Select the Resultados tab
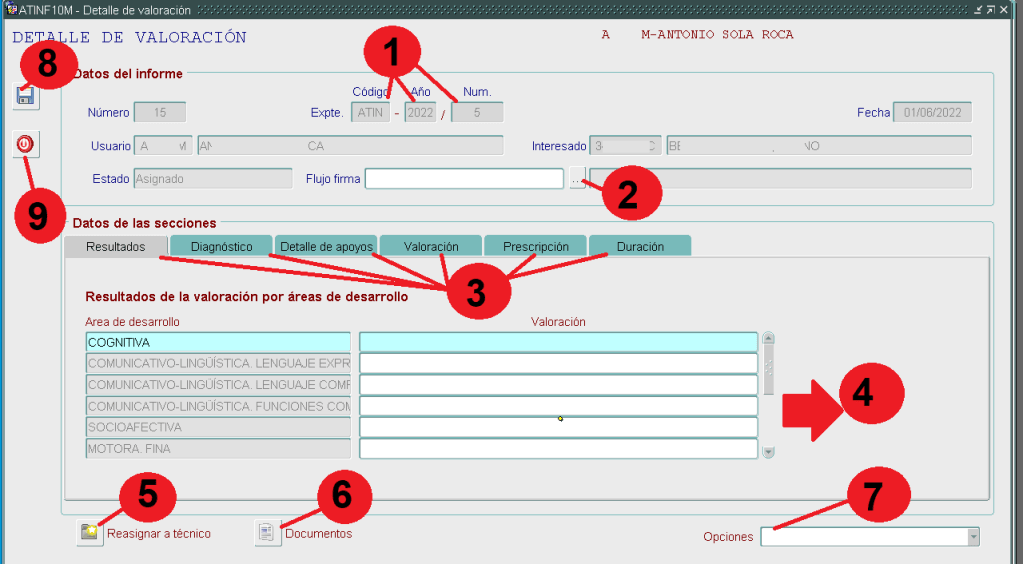This screenshot has width=1023, height=564. [x=115, y=247]
